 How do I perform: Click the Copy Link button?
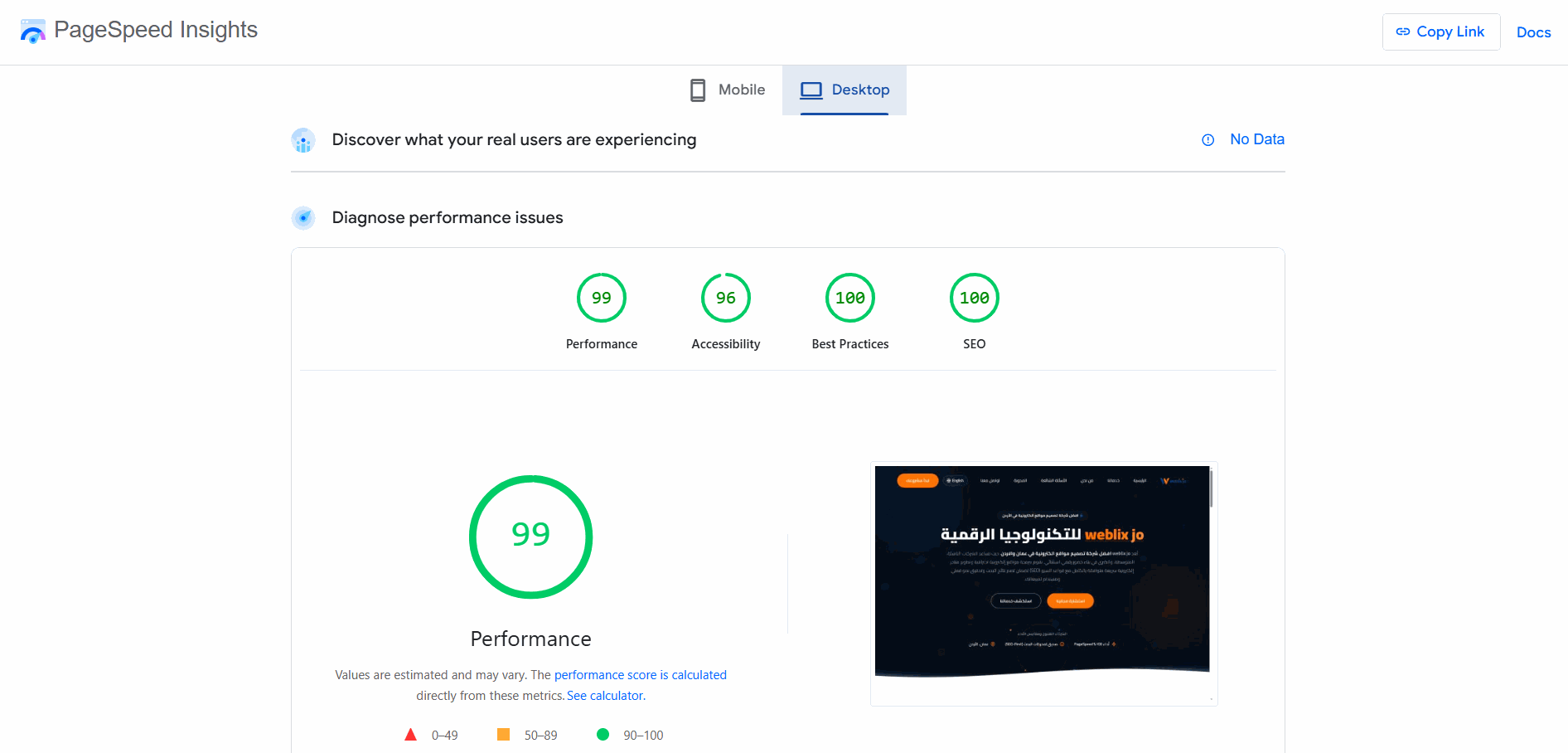[1441, 32]
